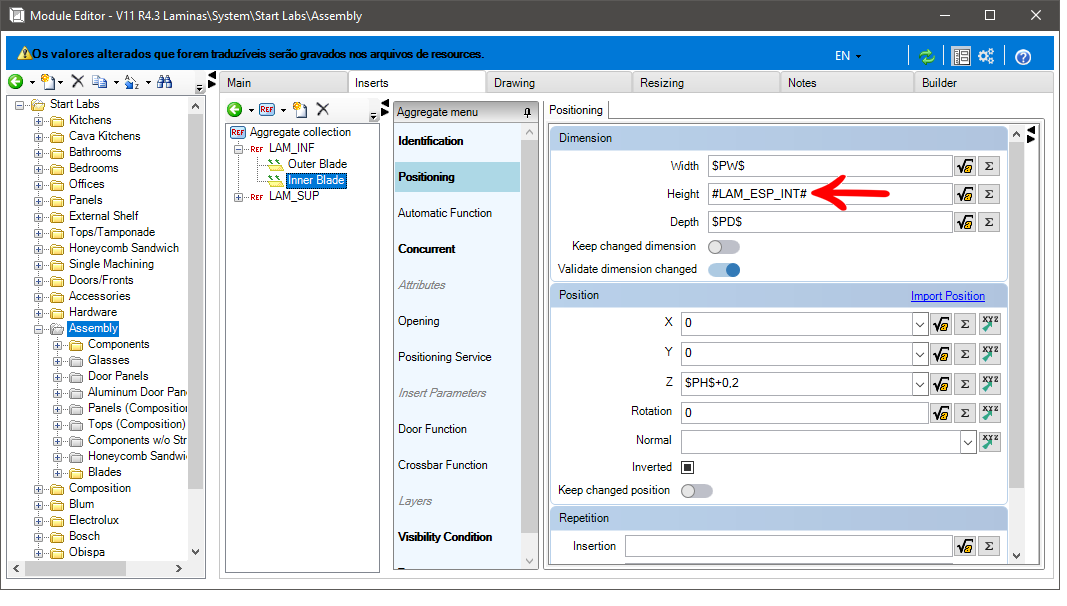Click sigma icon next to Height field
The image size is (1067, 606).
click(x=989, y=195)
